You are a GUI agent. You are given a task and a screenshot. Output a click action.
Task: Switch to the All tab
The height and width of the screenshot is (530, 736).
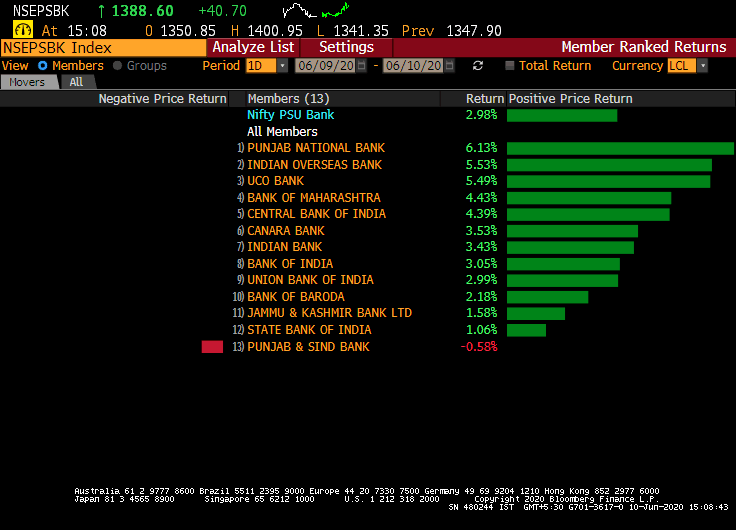tap(76, 82)
